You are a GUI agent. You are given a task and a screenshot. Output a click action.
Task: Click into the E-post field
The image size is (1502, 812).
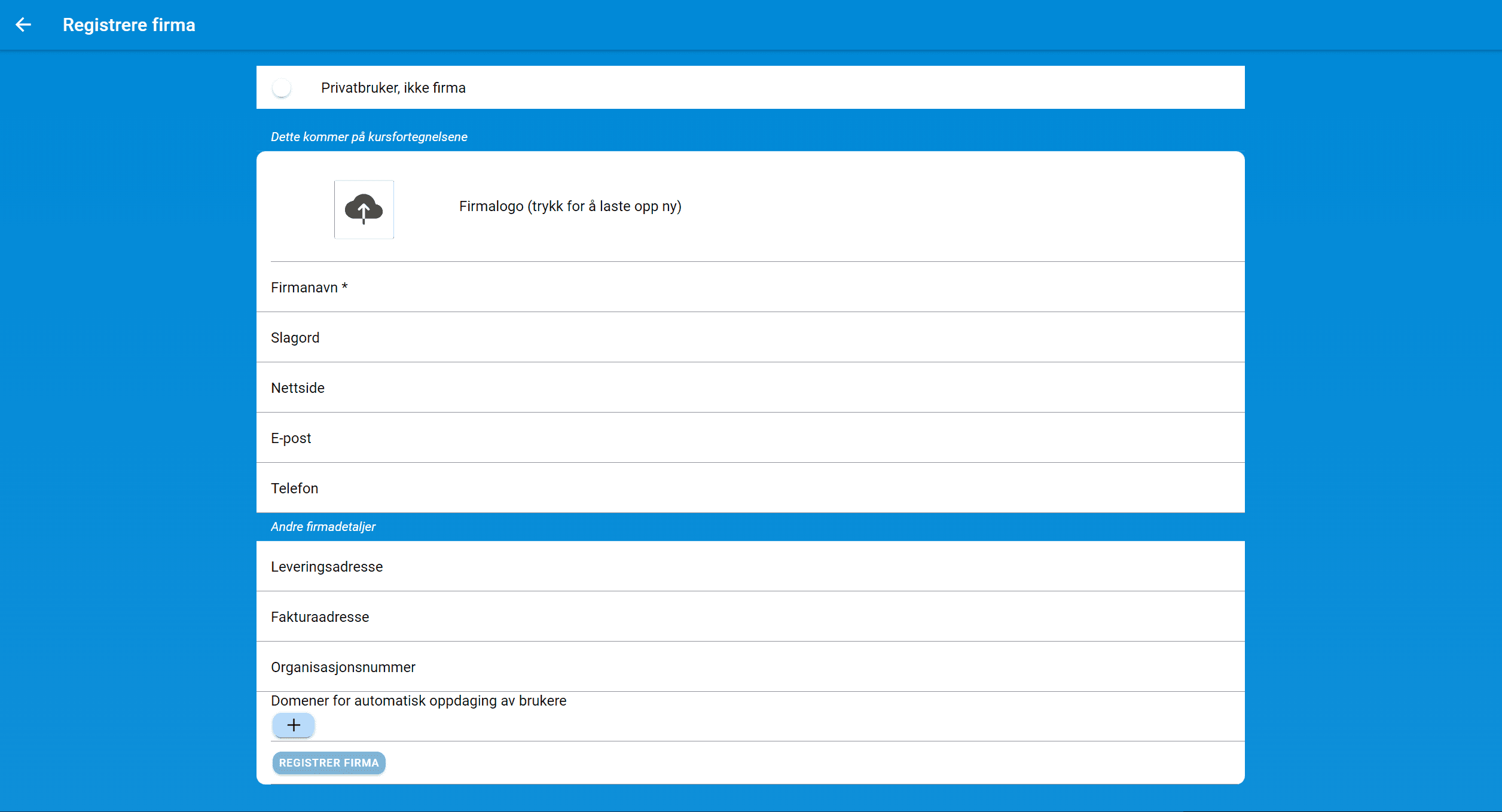(750, 438)
